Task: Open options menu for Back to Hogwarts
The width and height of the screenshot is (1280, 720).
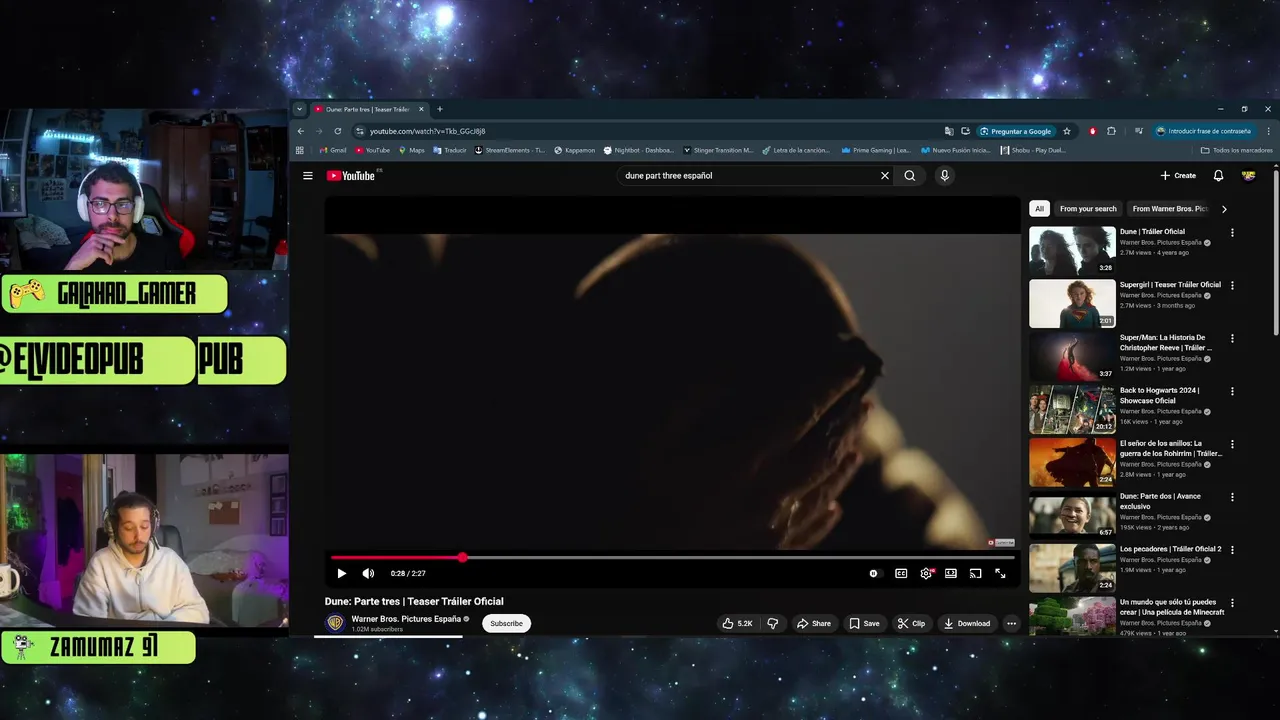Action: (1232, 391)
